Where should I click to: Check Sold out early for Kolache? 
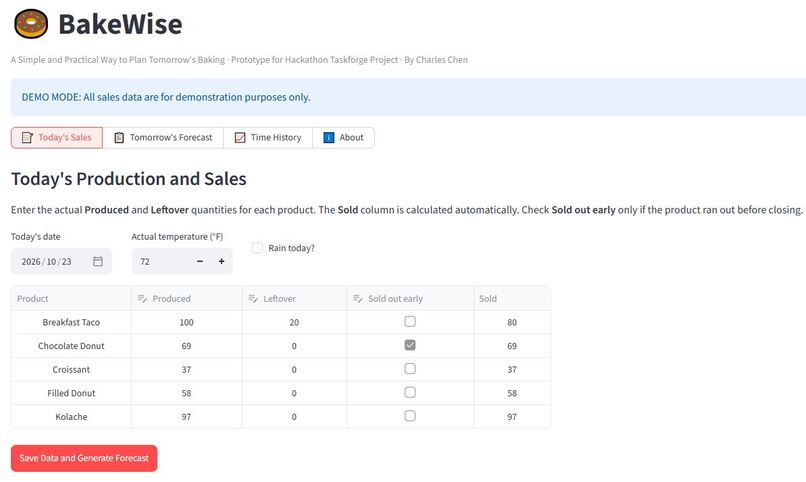tap(410, 416)
